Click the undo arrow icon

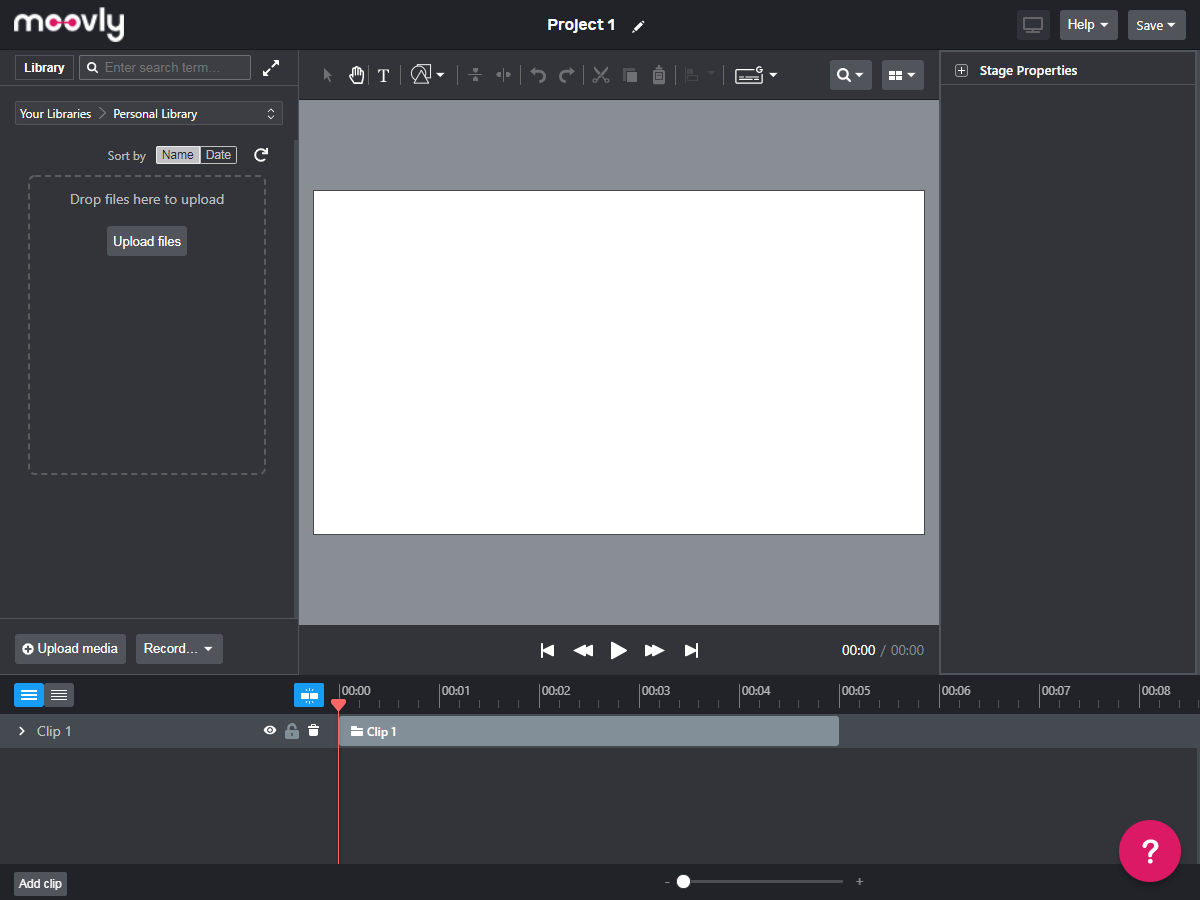[x=538, y=75]
